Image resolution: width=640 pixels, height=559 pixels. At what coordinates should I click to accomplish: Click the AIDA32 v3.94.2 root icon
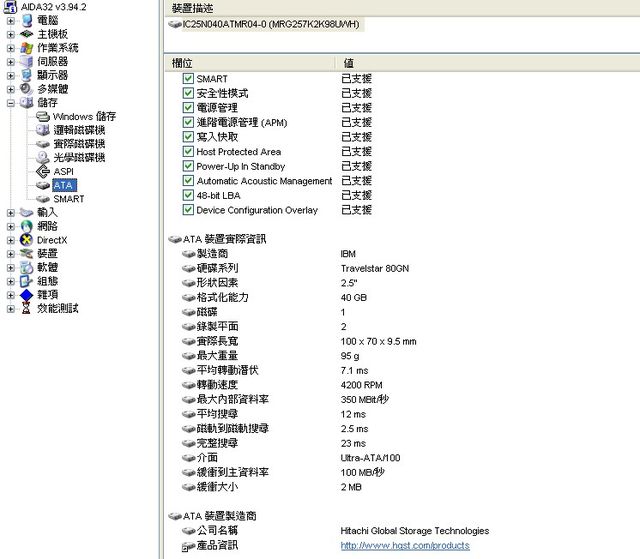(x=11, y=7)
